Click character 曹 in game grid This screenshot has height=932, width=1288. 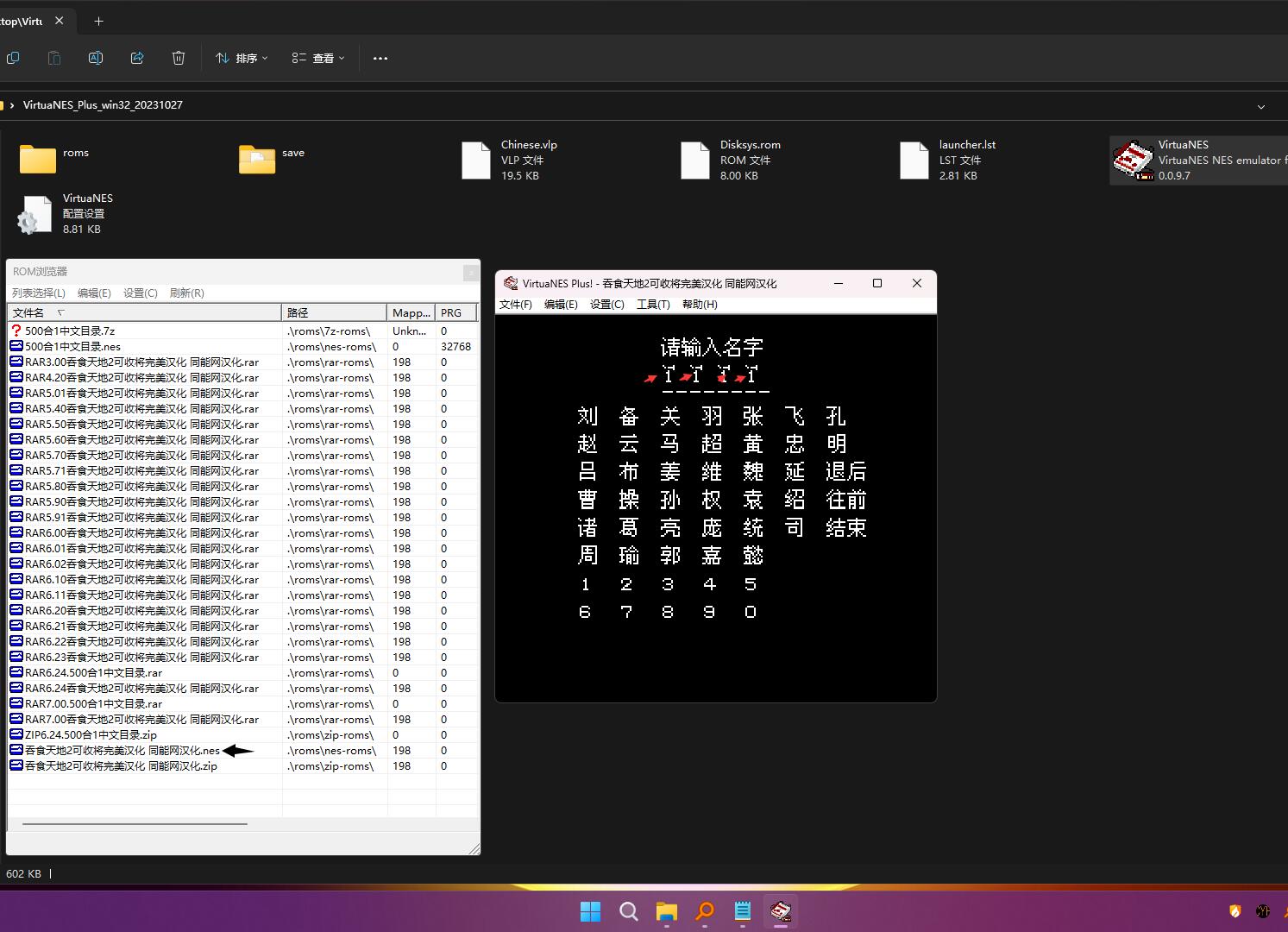[x=587, y=500]
